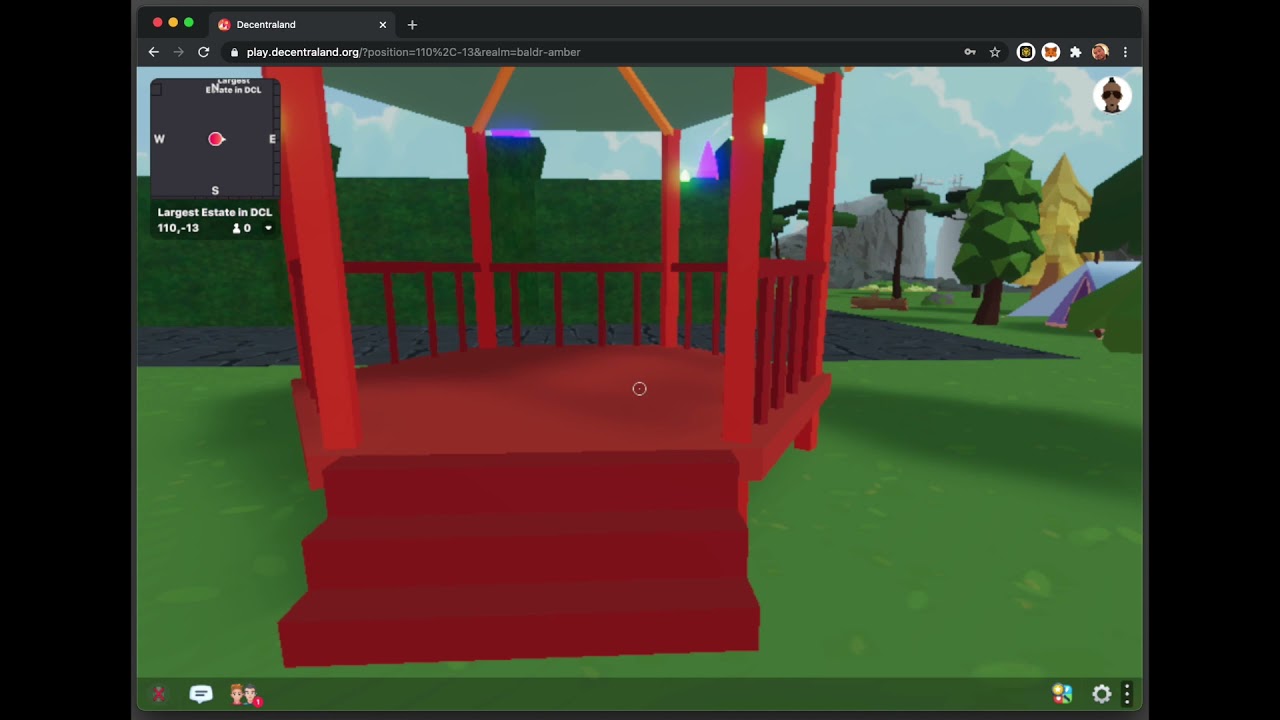Open Decentraland settings gear
The height and width of the screenshot is (720, 1280).
click(x=1101, y=694)
